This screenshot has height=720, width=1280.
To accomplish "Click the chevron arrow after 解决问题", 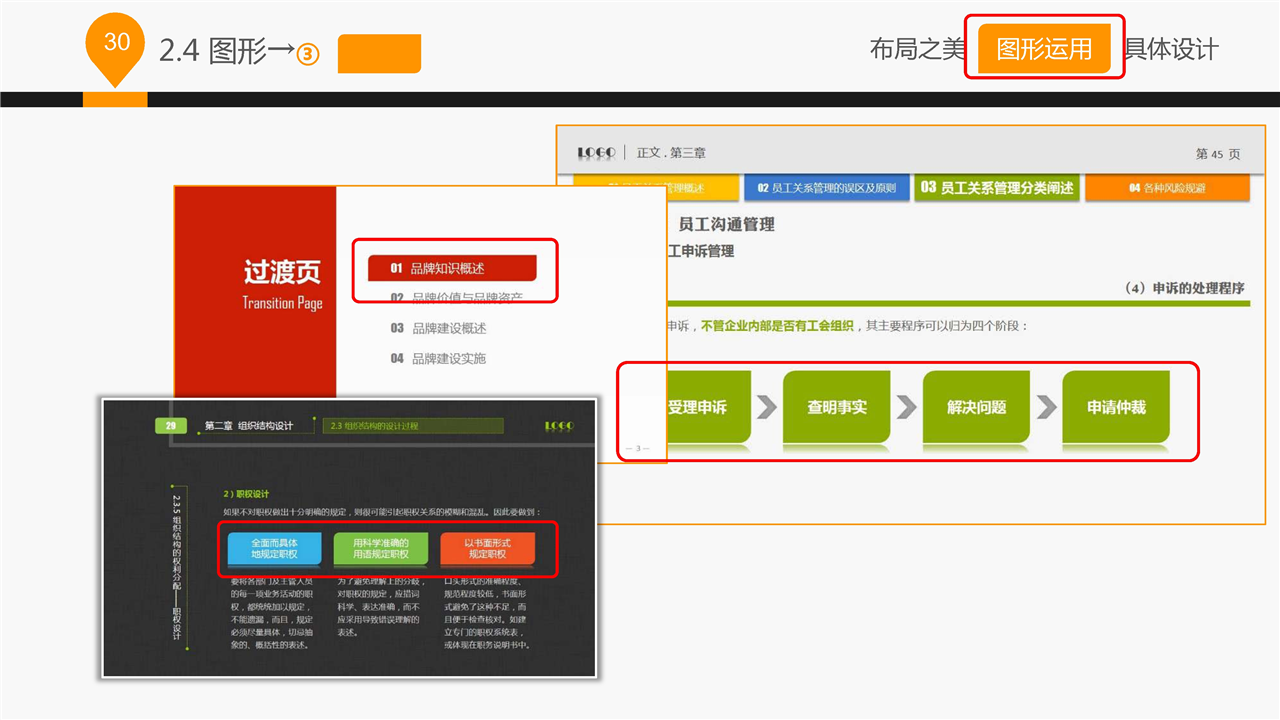I will coord(1046,407).
